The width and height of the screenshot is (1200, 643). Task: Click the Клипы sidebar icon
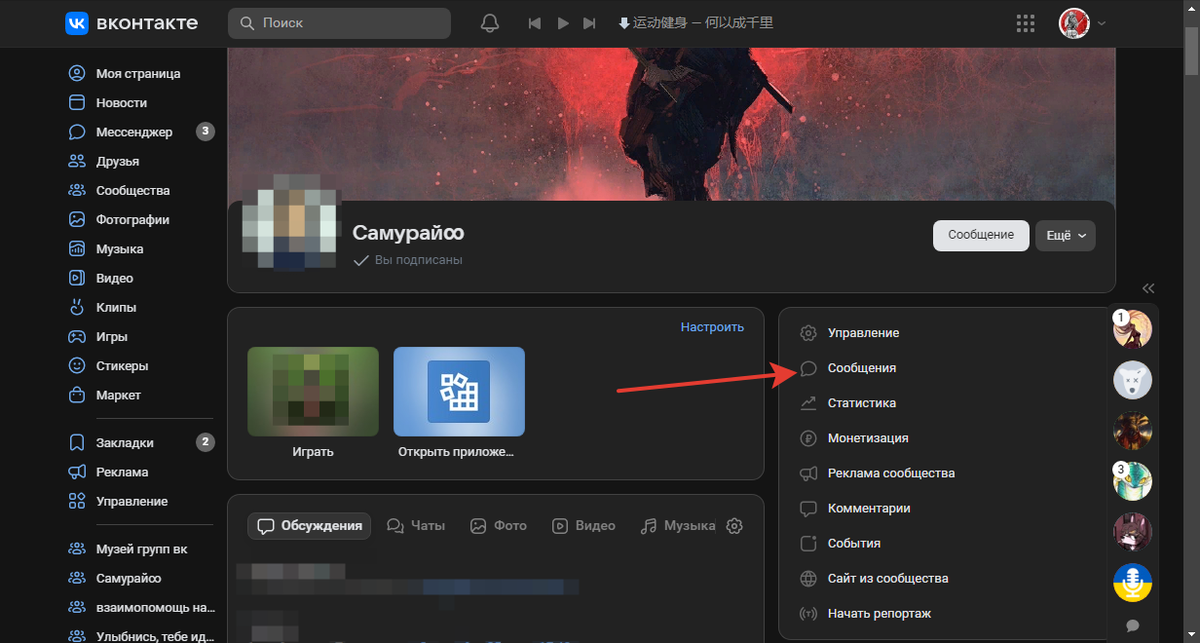77,307
